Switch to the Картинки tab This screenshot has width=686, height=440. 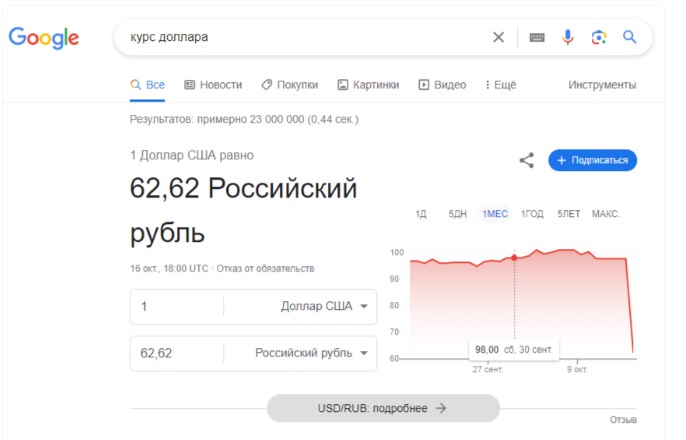click(368, 85)
